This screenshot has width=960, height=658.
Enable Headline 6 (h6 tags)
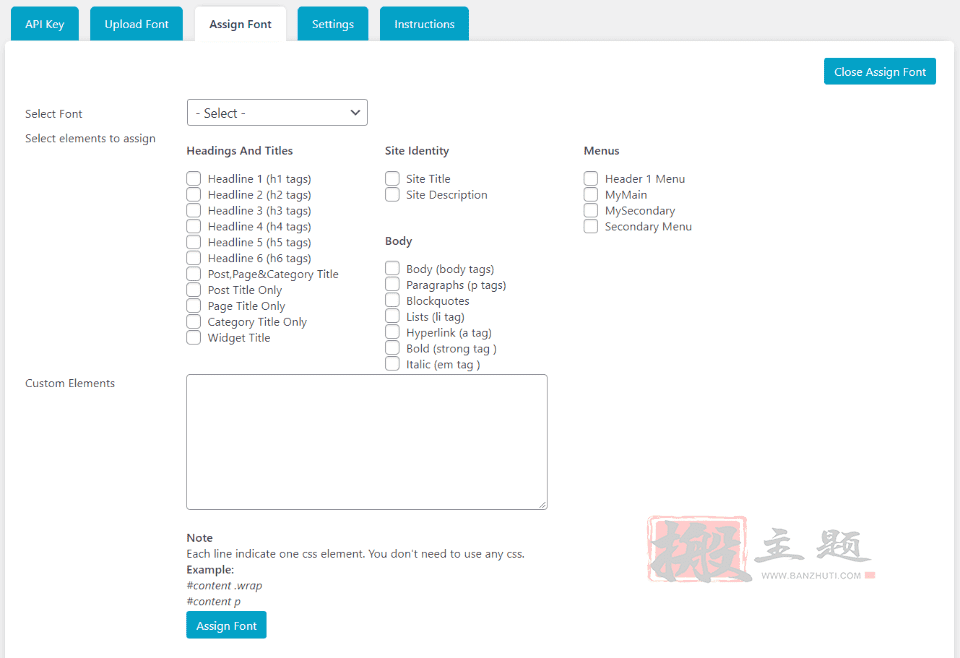193,258
